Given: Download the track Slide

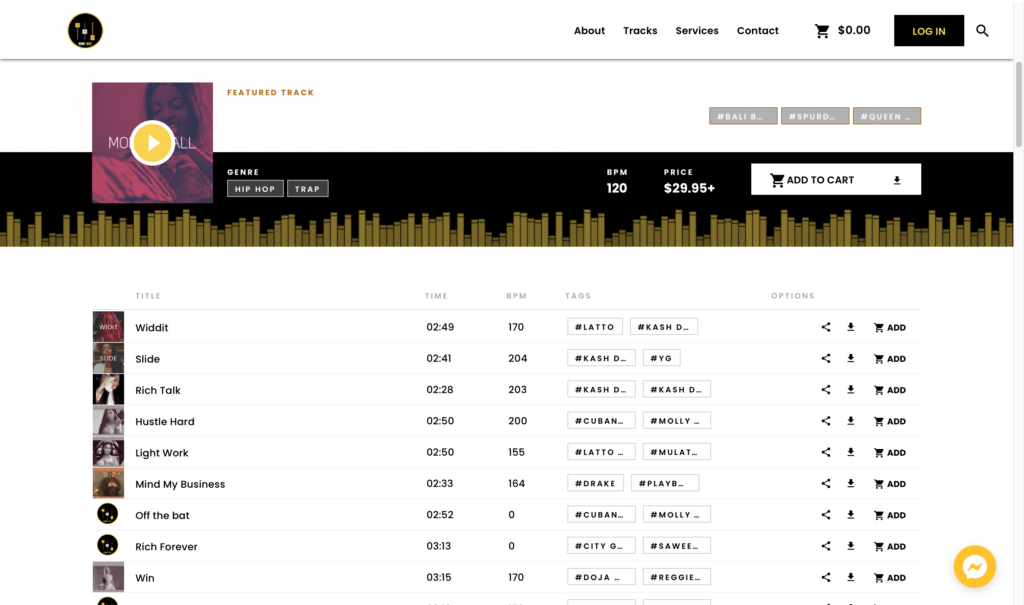Looking at the screenshot, I should pos(851,358).
